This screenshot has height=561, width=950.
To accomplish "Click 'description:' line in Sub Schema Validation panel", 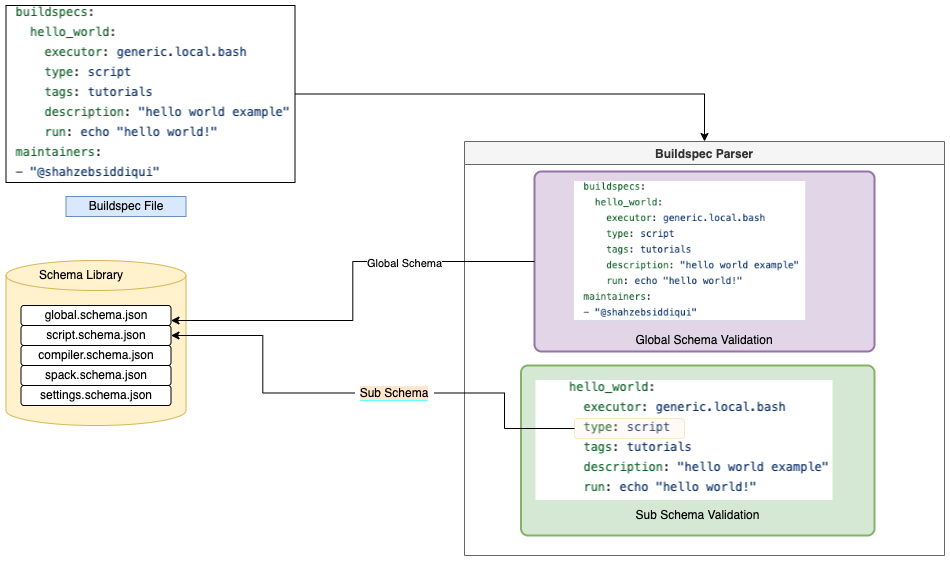I will click(706, 467).
